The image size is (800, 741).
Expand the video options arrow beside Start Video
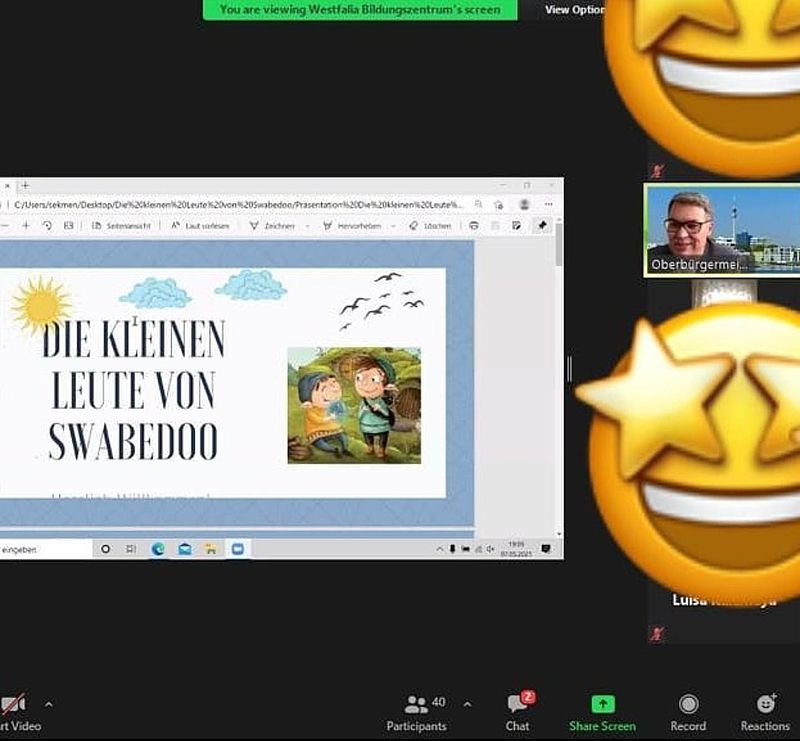tap(49, 704)
